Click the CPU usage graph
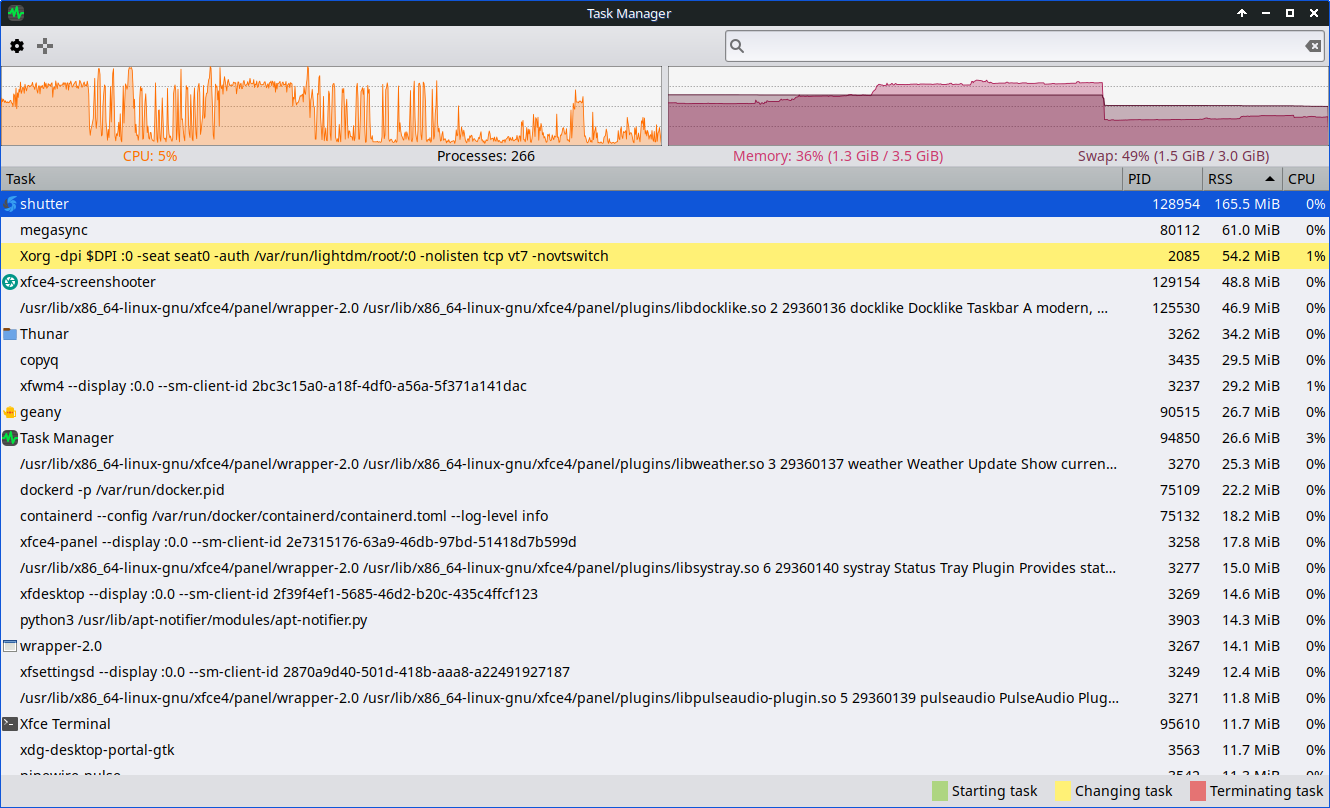 (331, 106)
